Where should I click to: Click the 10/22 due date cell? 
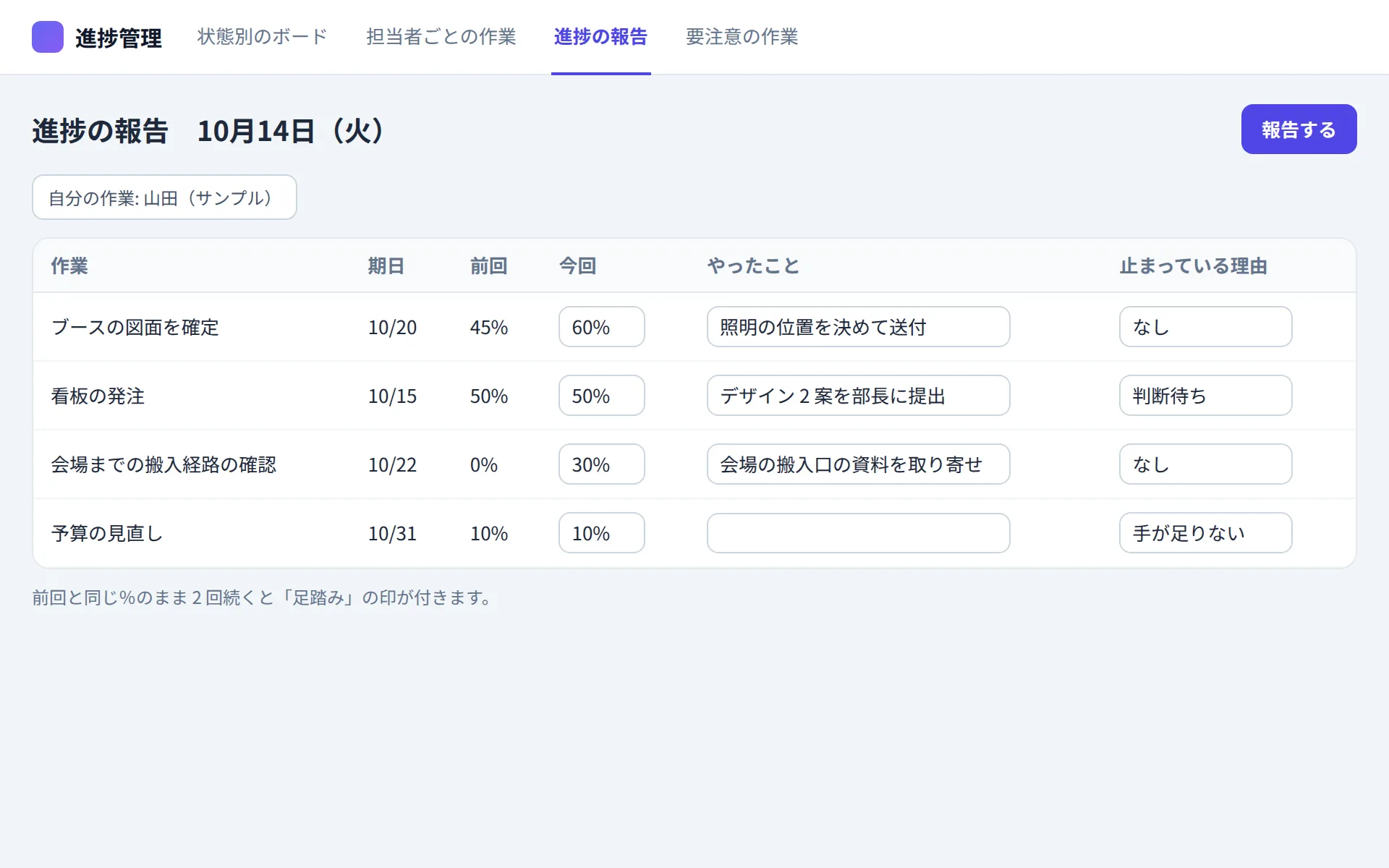tap(392, 465)
